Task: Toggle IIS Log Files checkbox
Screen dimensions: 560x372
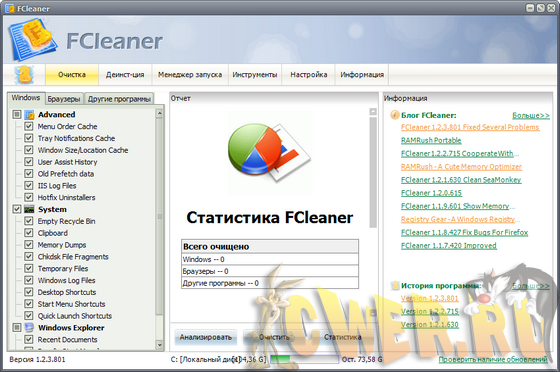Action: click(x=29, y=185)
